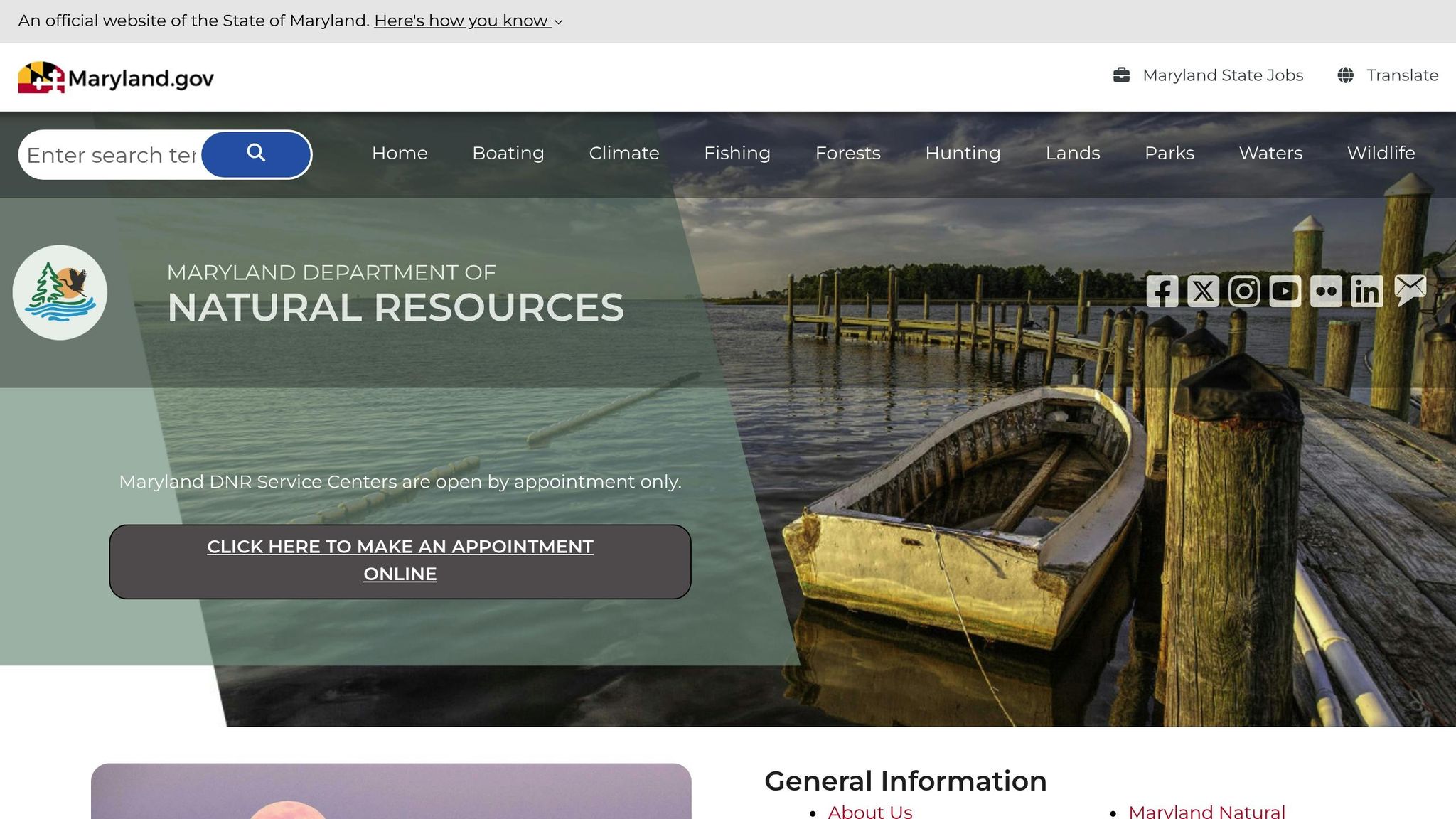Open the Climate menu item
This screenshot has width=1456, height=819.
pyautogui.click(x=624, y=153)
